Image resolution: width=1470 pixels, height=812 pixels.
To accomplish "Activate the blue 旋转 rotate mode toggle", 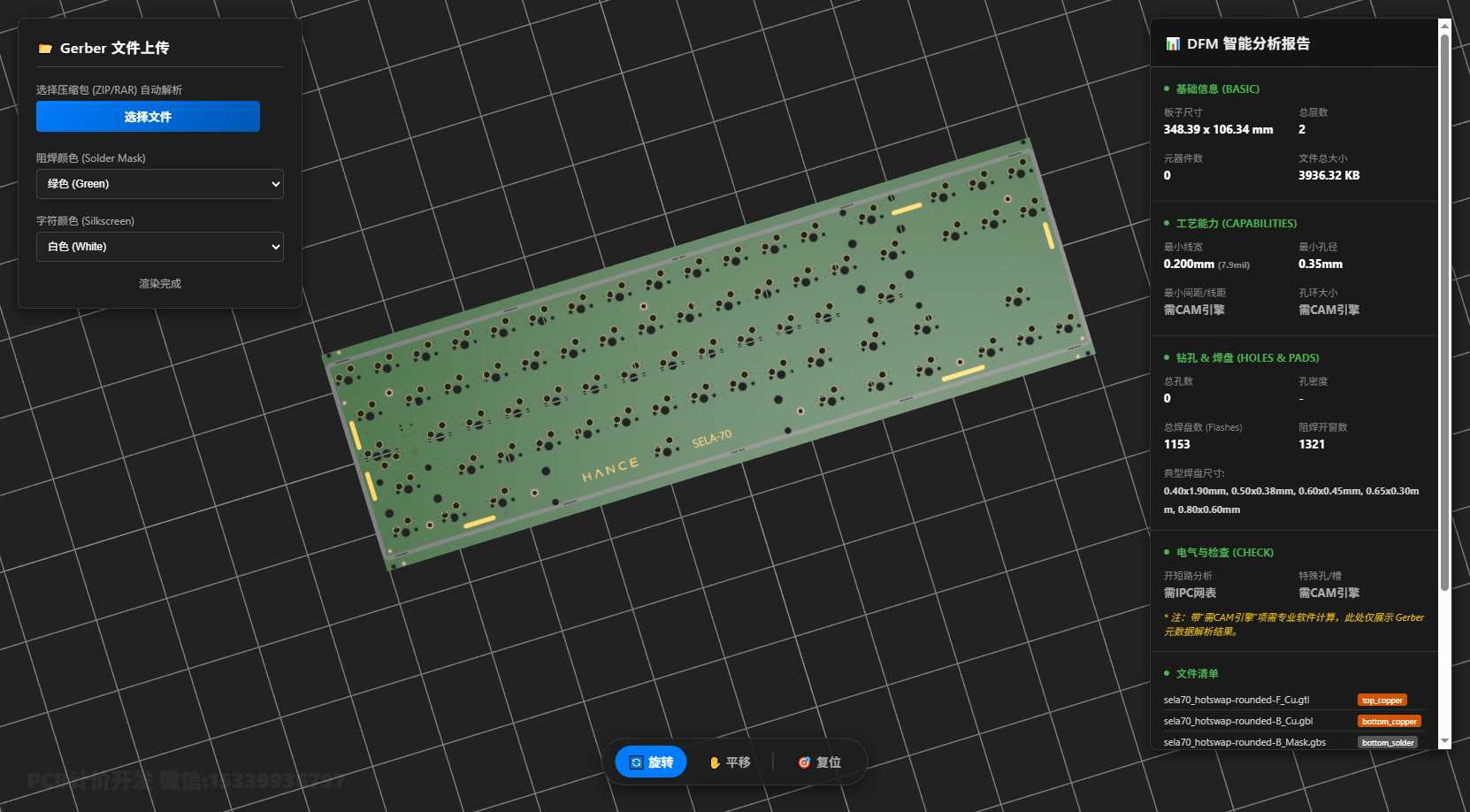I will pos(650,762).
